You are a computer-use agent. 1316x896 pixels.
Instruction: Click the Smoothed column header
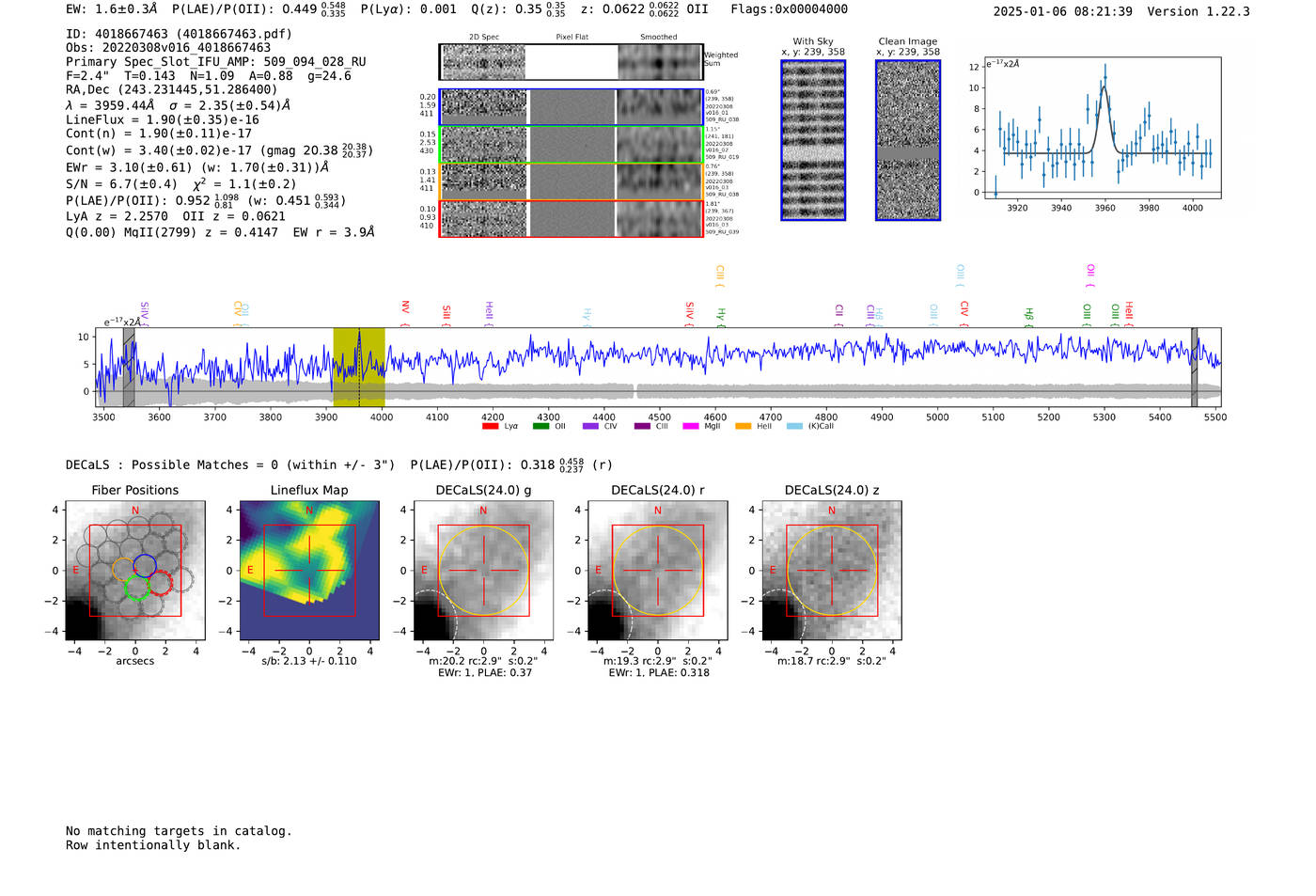pos(659,38)
